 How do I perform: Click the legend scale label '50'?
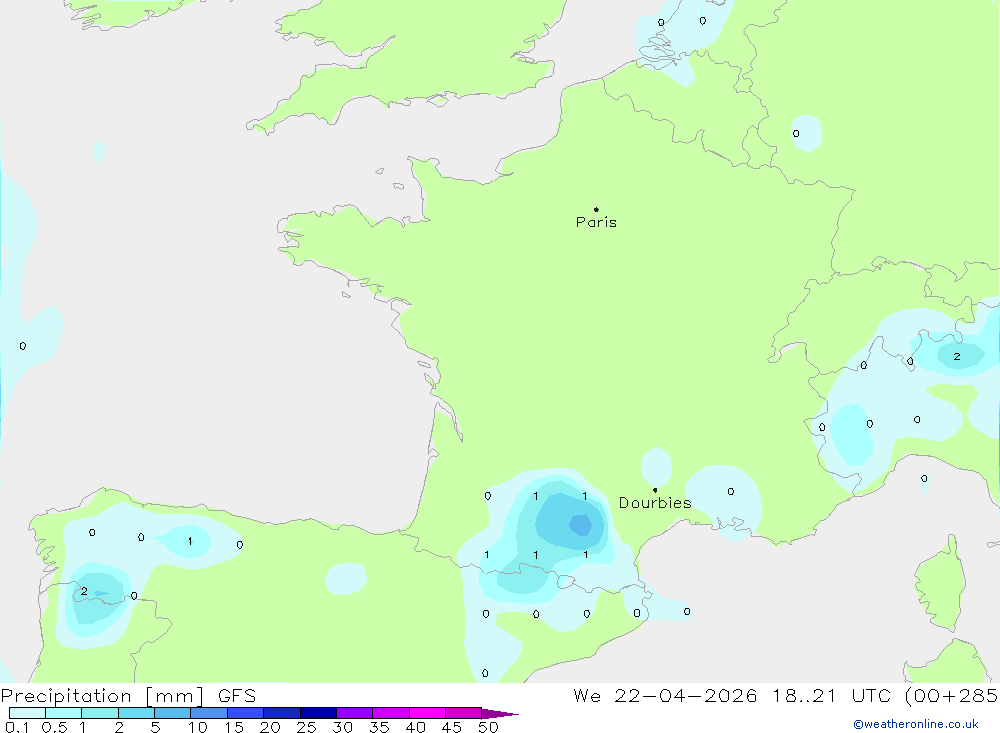click(488, 727)
